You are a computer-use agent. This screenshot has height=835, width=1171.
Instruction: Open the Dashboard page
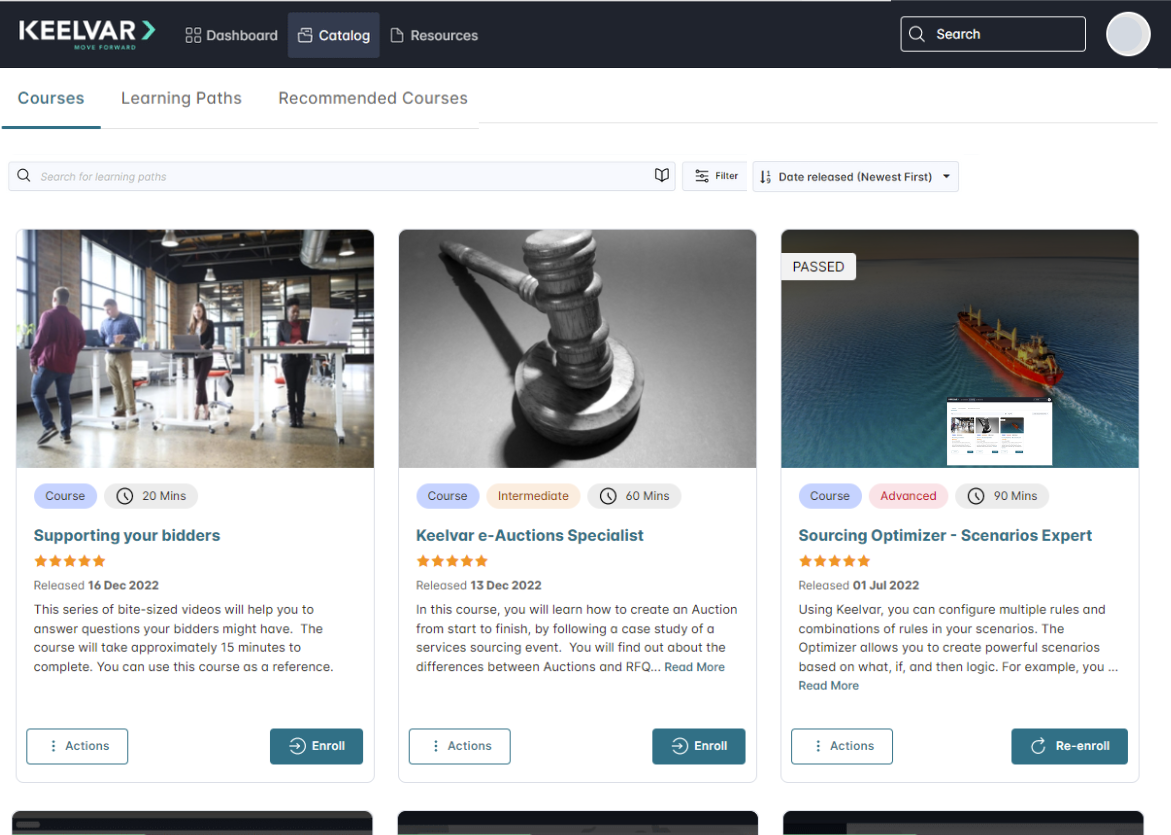pos(232,35)
